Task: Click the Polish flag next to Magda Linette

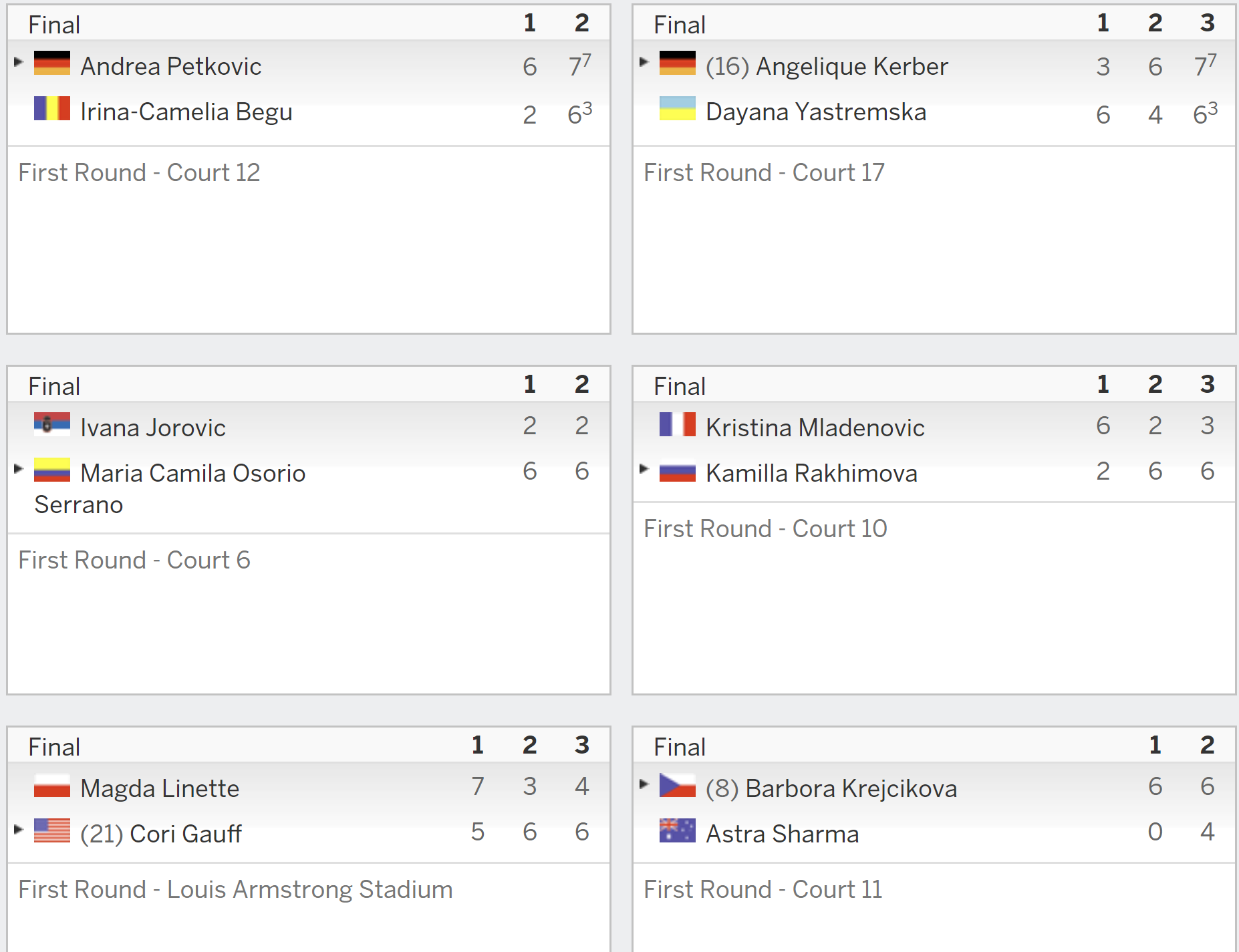Action: pos(52,785)
